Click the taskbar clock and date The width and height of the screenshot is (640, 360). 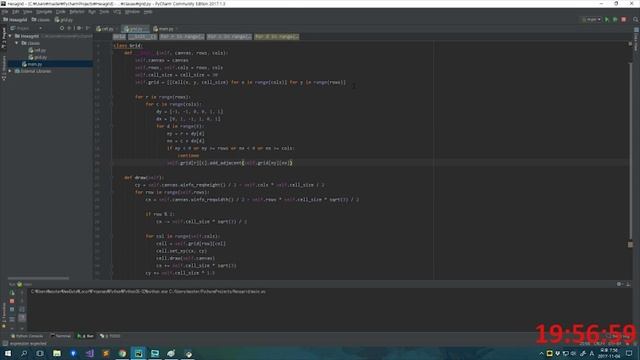coord(609,353)
